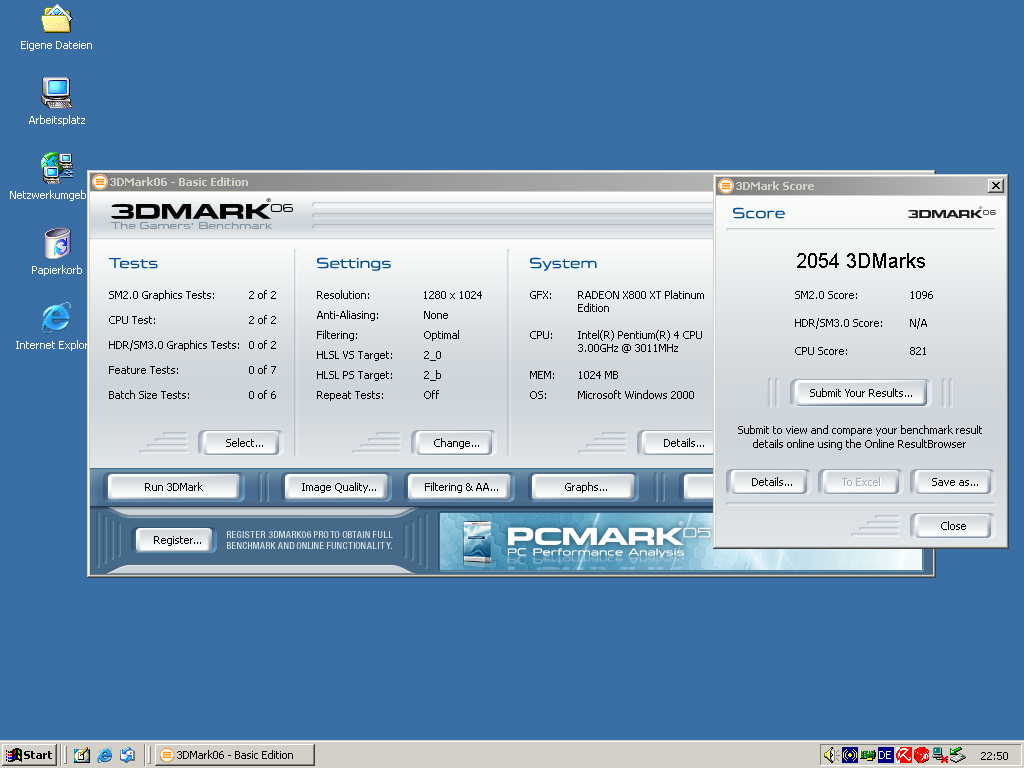1024x768 pixels.
Task: Click the Microsoft Windows 2000 OS text
Action: coord(635,395)
